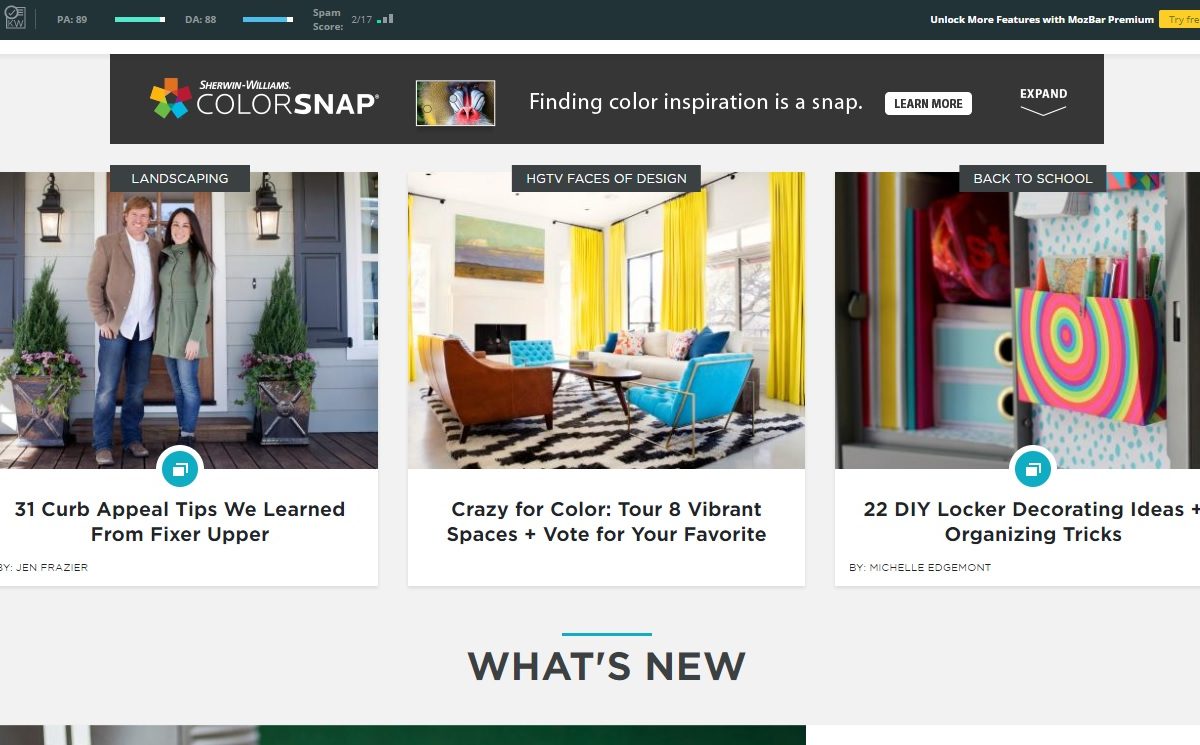Open Crazy for Color vibrant spaces article
This screenshot has width=1200, height=745.
click(606, 521)
